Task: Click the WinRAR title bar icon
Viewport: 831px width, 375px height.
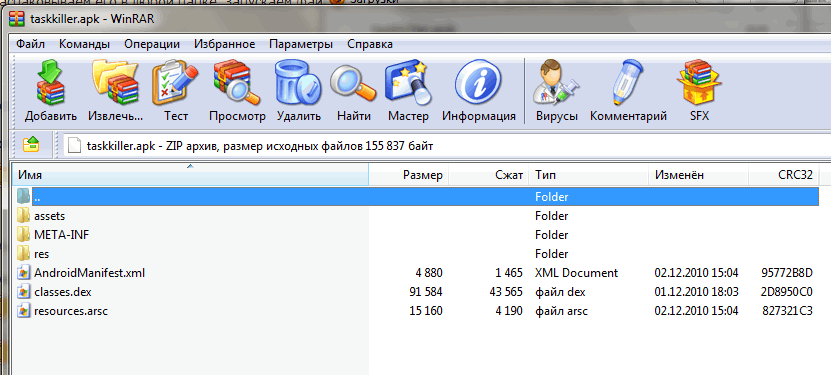Action: tap(17, 20)
